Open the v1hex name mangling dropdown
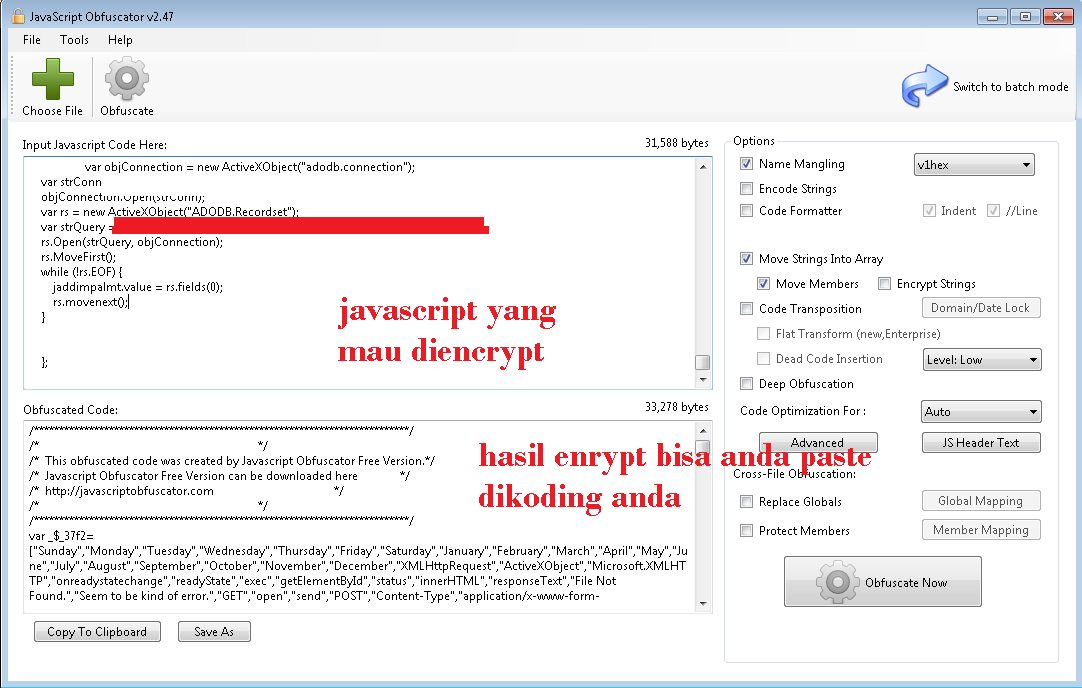Viewport: 1082px width, 688px height. pyautogui.click(x=974, y=164)
